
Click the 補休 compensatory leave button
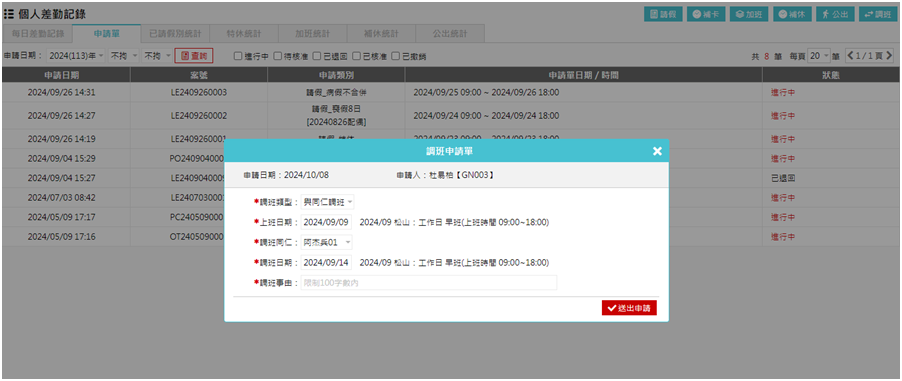[792, 14]
